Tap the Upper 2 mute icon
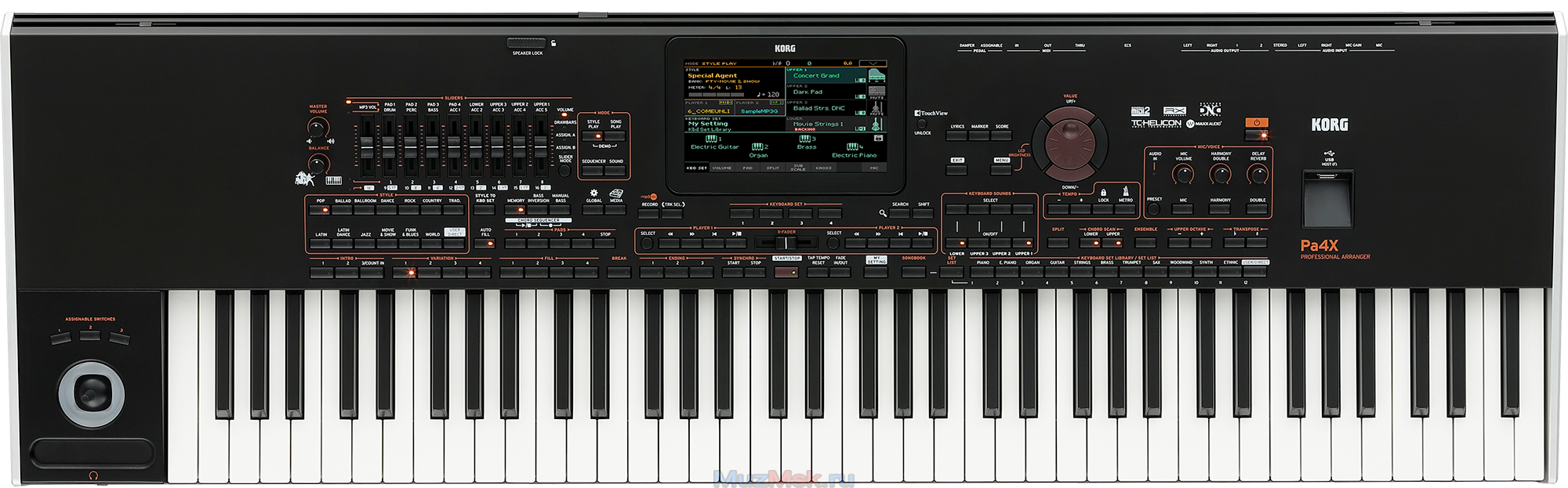This screenshot has width=1568, height=488. [877, 92]
